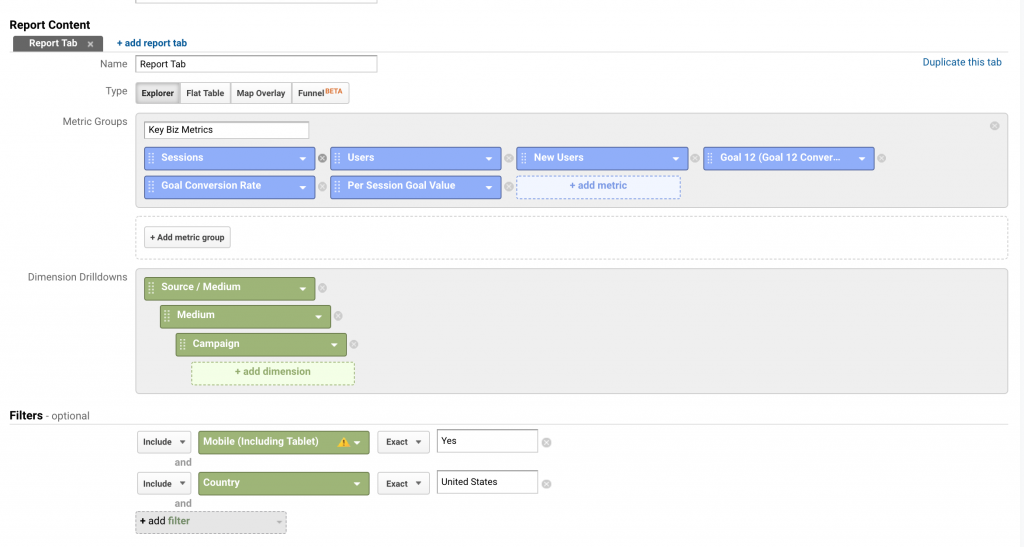Click the add dimension placeholder
Viewport: 1024px width, 547px height.
pyautogui.click(x=272, y=372)
